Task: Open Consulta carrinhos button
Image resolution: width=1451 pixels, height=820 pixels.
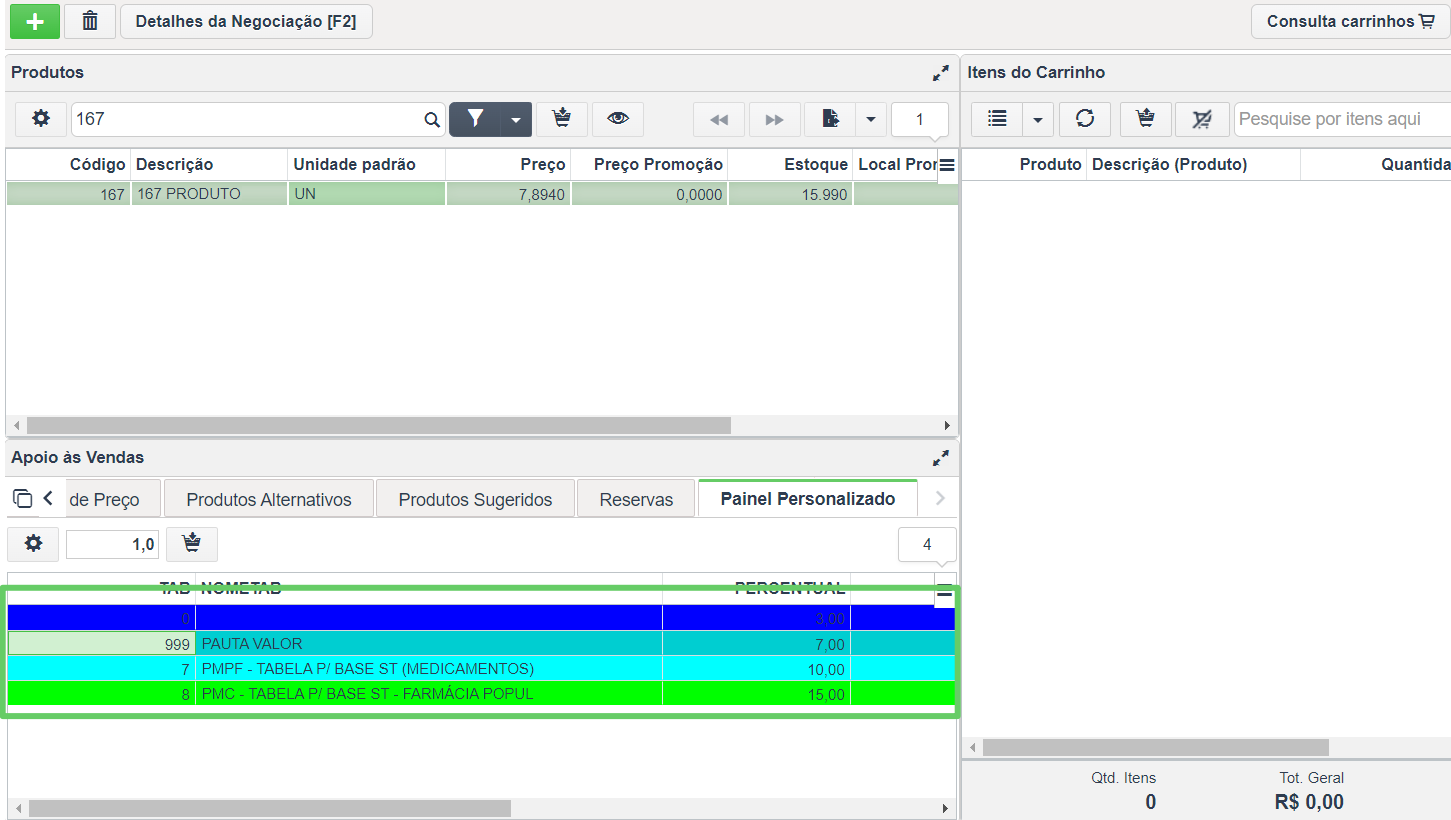Action: [x=1350, y=21]
